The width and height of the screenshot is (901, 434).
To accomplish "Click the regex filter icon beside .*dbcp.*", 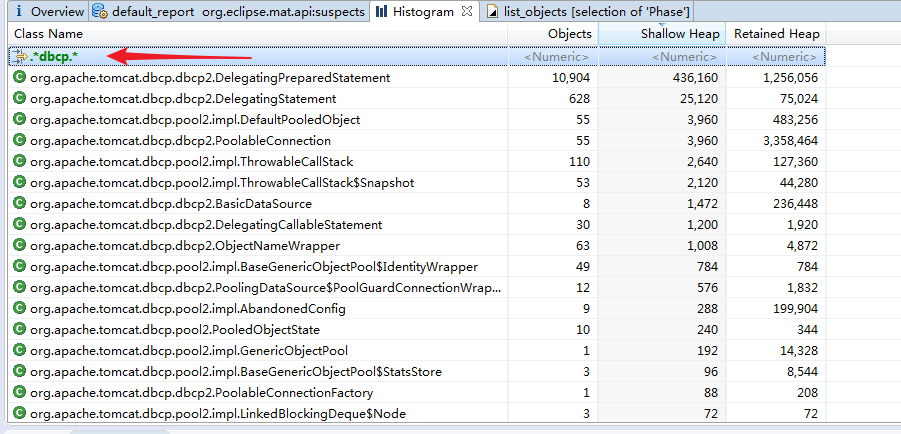I will pos(19,57).
